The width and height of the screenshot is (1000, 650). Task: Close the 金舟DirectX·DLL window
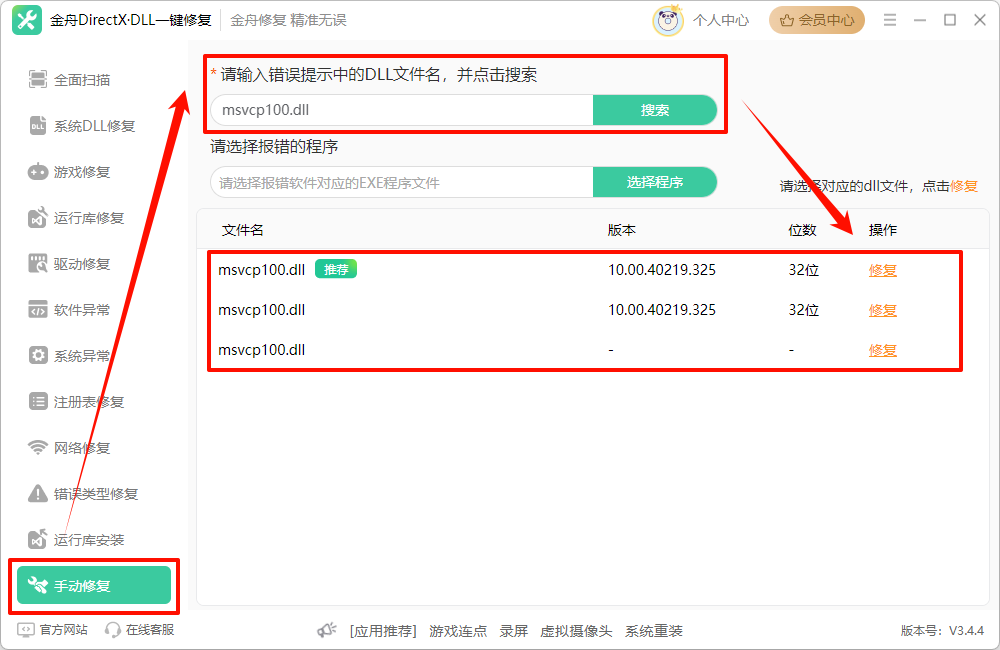pos(980,20)
